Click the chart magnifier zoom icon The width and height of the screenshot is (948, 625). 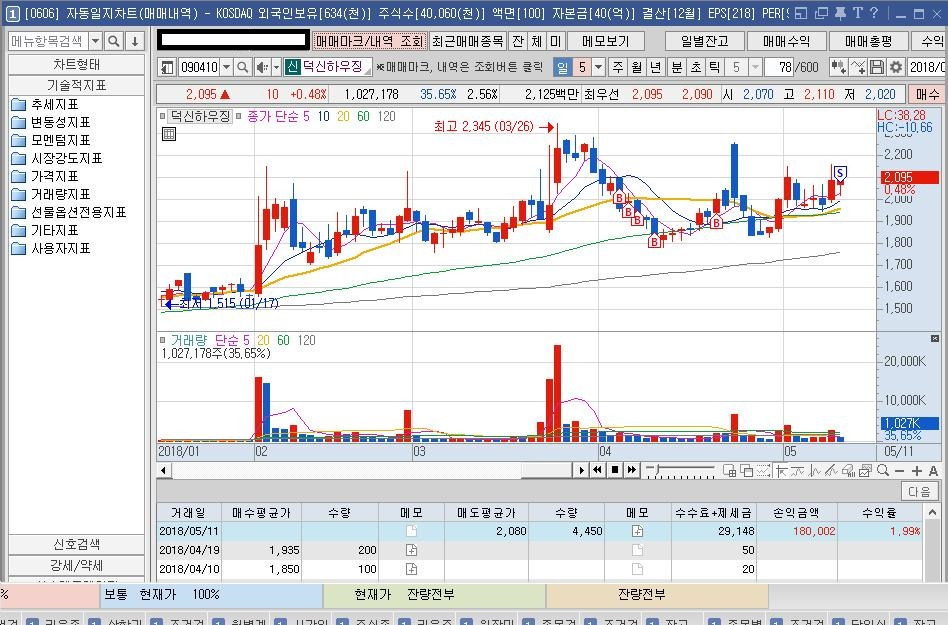[883, 470]
